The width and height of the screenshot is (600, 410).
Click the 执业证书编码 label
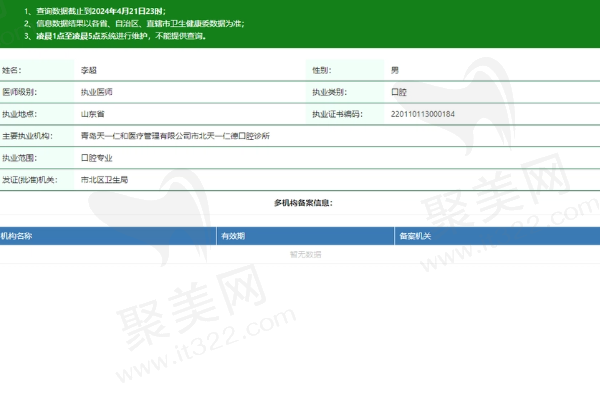[x=337, y=114]
